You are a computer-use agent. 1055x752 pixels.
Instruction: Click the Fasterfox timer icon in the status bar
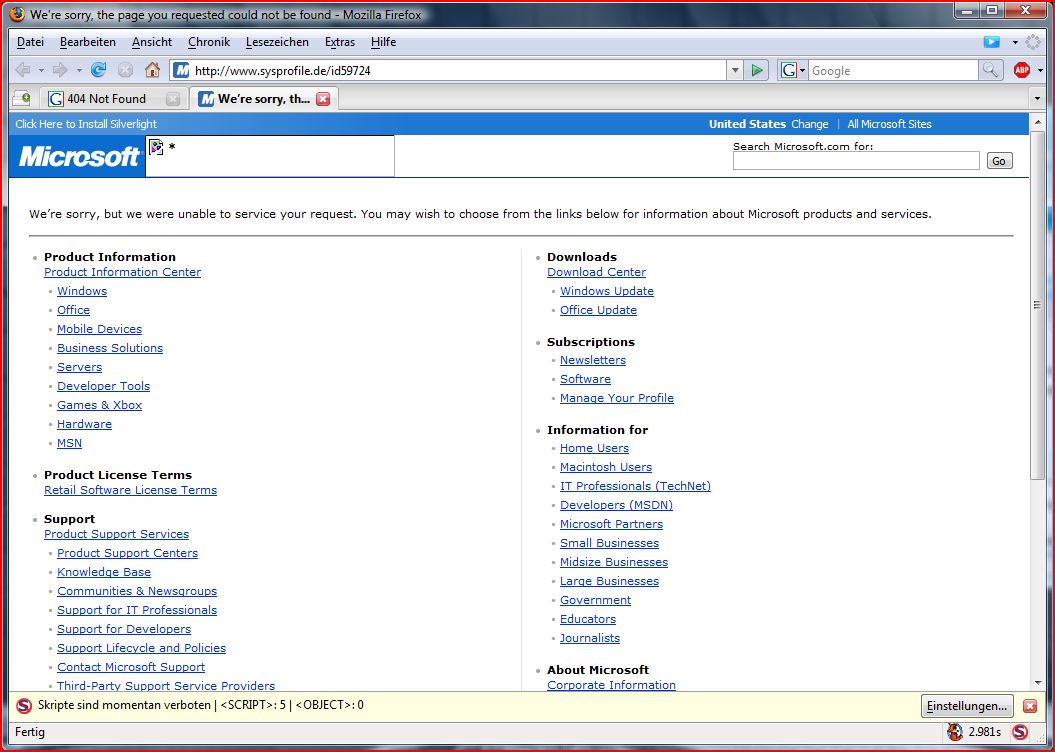(955, 732)
